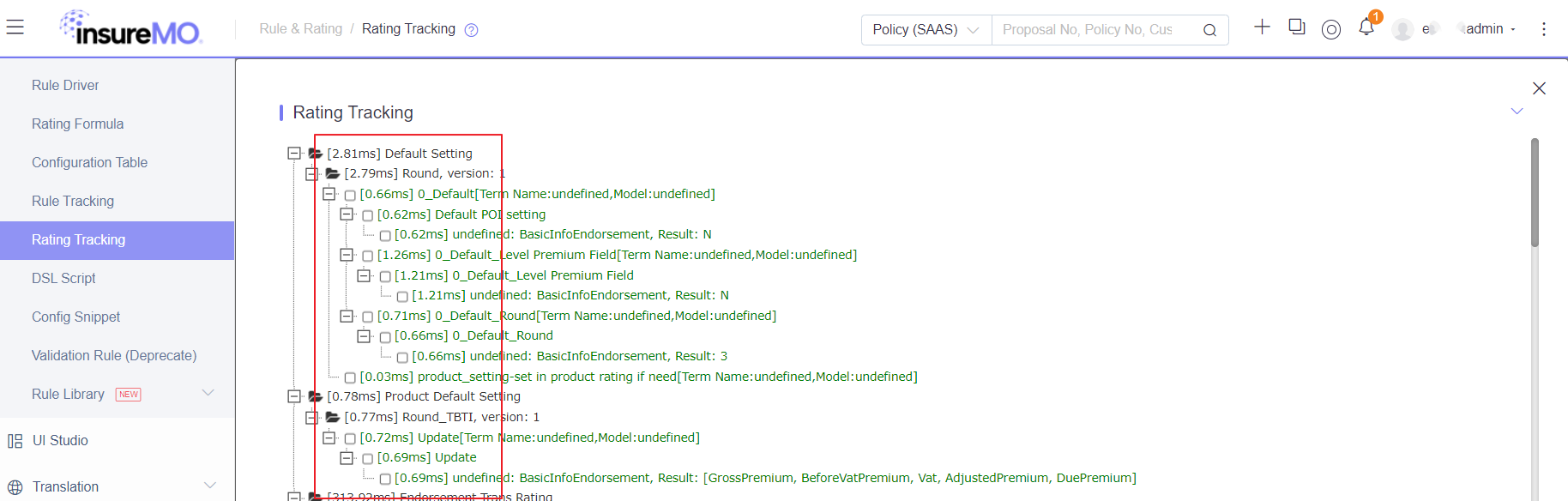Viewport: 1568px width, 501px height.
Task: Click the Translation globe icon
Action: [x=15, y=487]
